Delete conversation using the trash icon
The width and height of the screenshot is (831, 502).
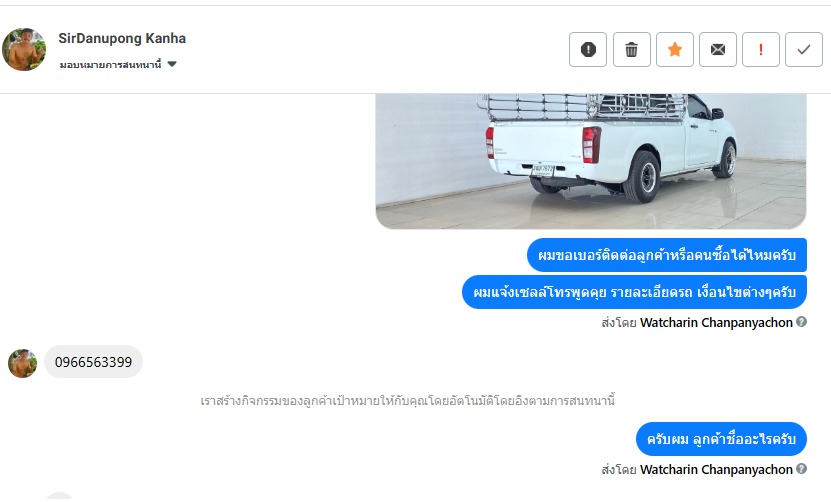pyautogui.click(x=631, y=49)
